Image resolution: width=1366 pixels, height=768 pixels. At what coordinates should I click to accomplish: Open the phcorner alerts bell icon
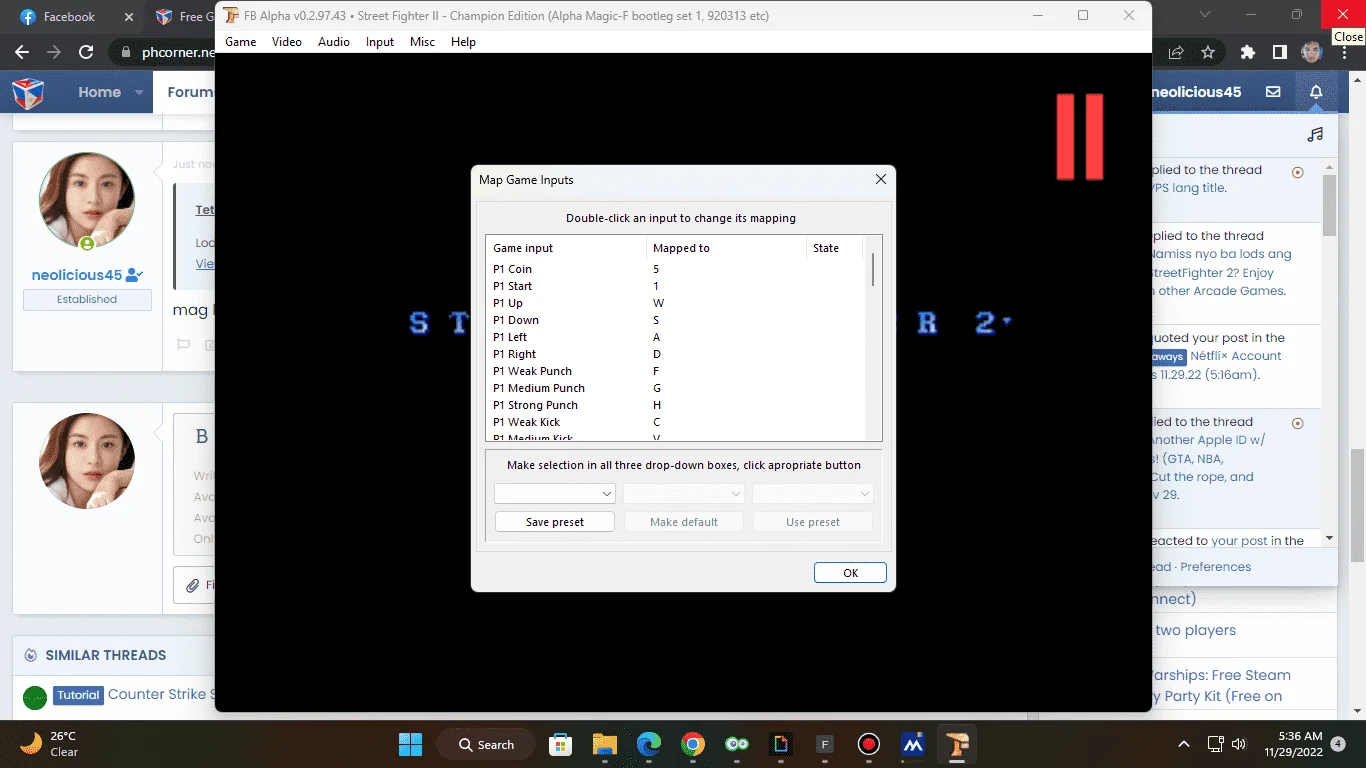pos(1316,92)
